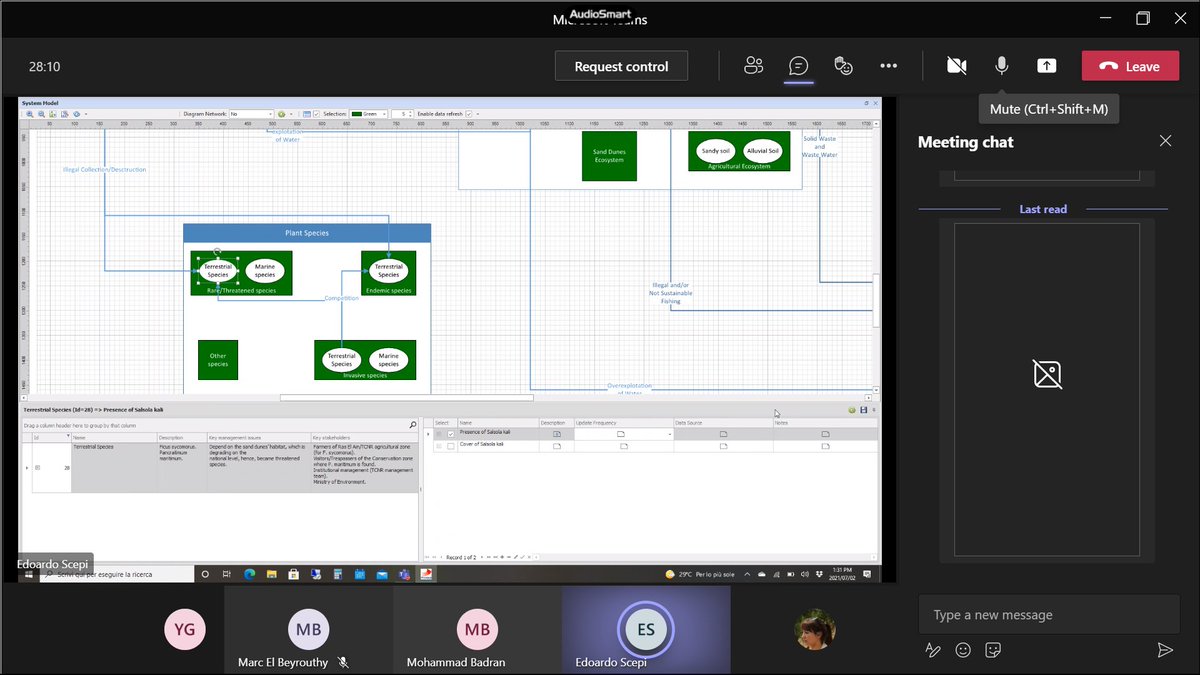Click Edge icon on shared taskbar
Image resolution: width=1200 pixels, height=675 pixels.
[250, 574]
